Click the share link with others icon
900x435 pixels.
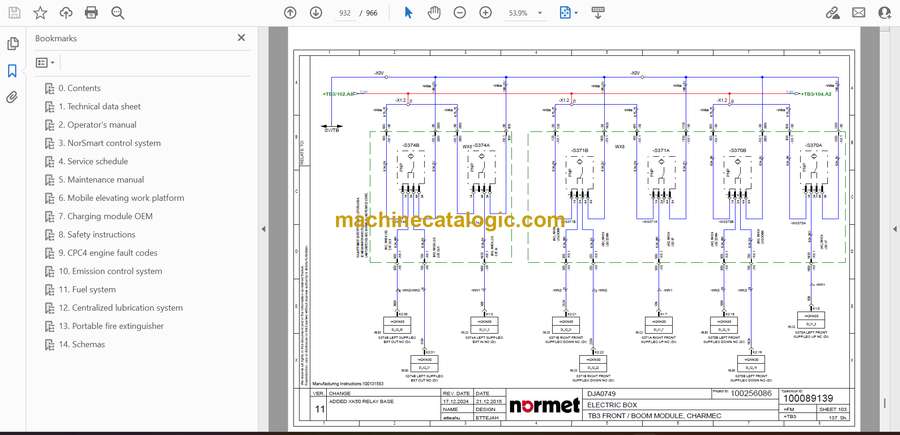(833, 13)
